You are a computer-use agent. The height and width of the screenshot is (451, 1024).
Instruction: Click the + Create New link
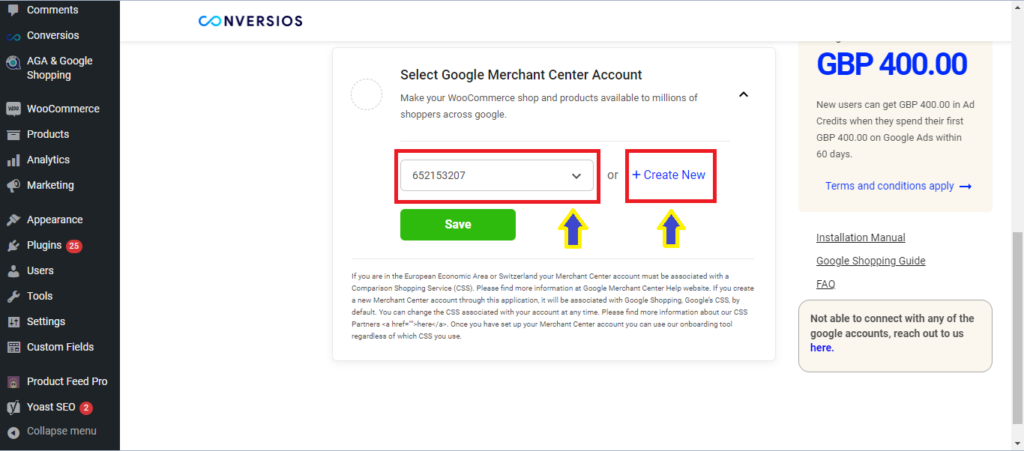[669, 175]
